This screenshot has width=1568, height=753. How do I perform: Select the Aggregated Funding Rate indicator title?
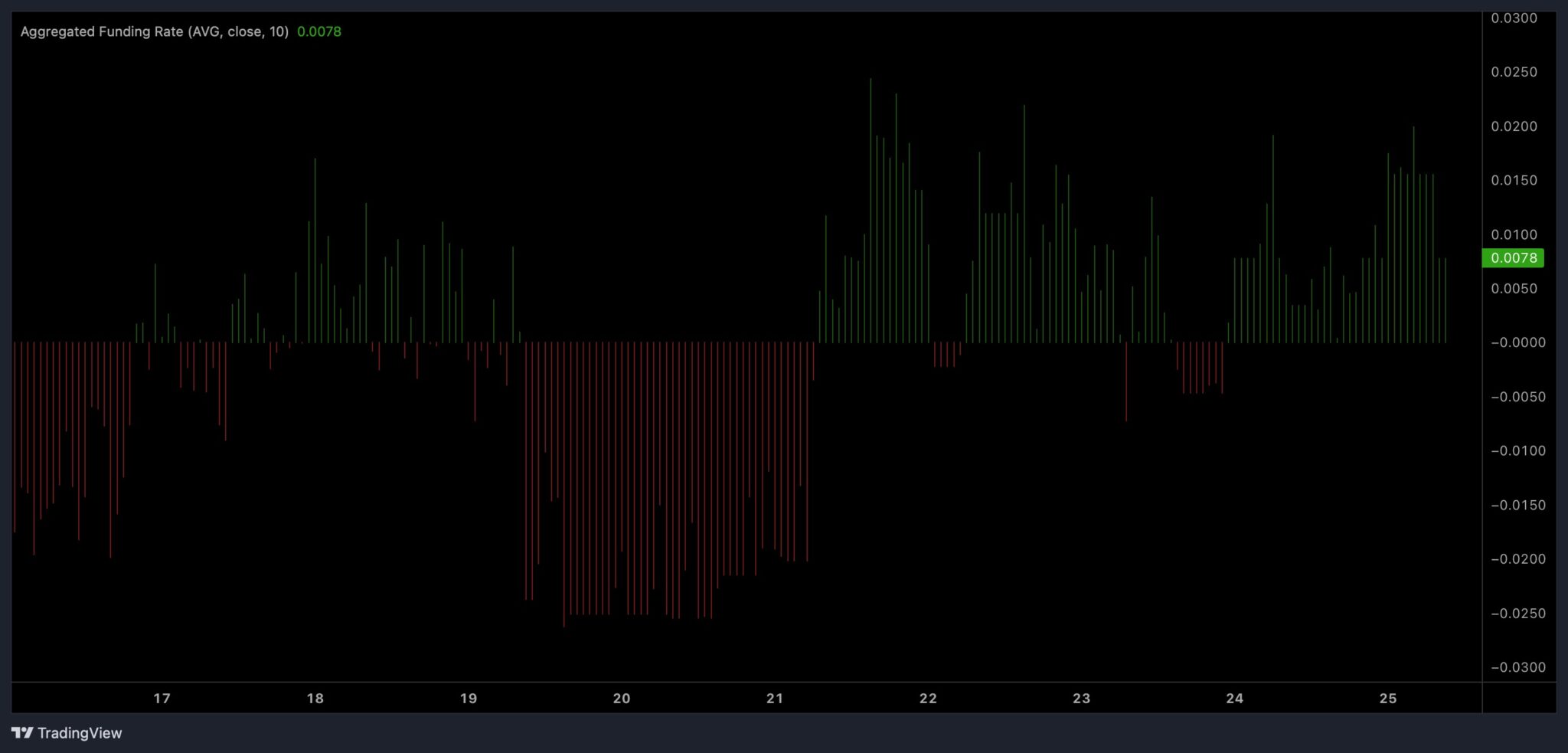pos(155,31)
